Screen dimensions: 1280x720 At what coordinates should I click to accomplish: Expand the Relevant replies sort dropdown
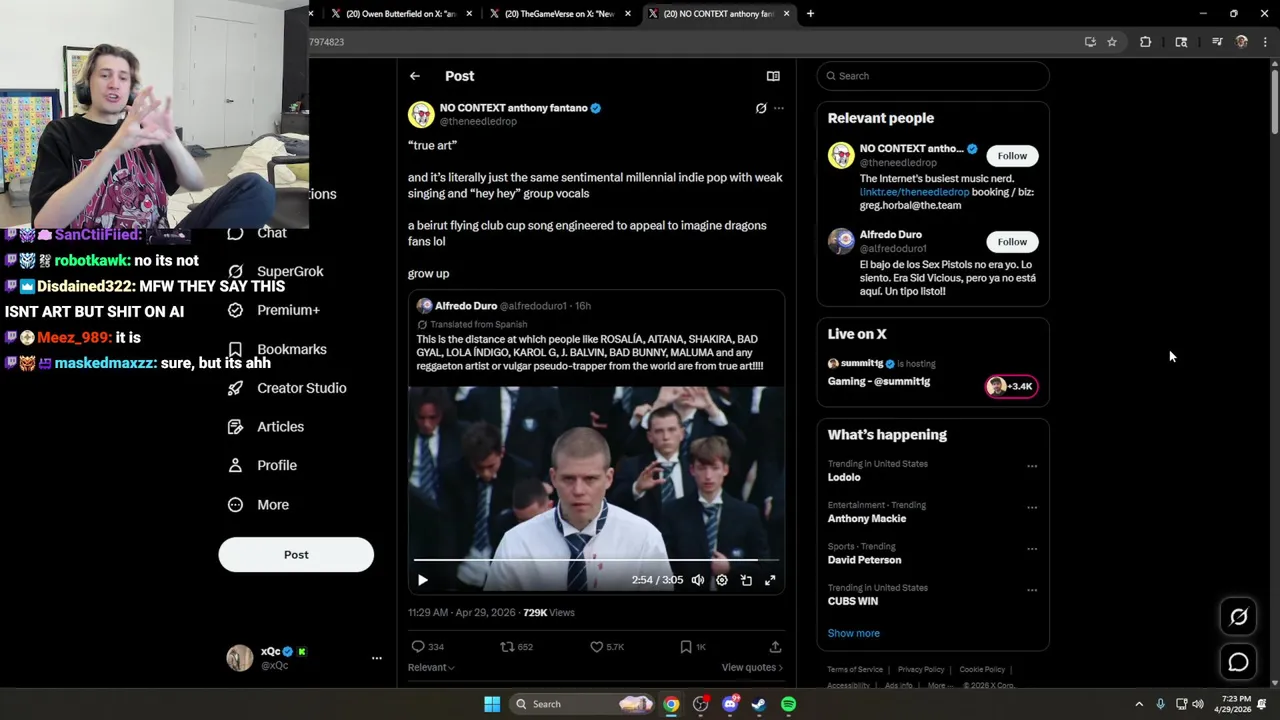click(x=431, y=667)
